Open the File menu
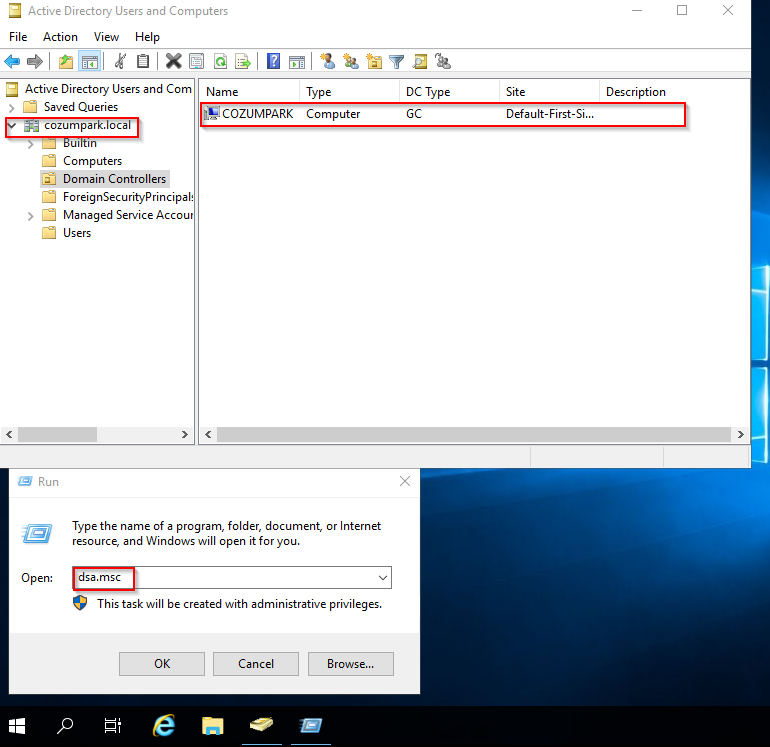The height and width of the screenshot is (747, 770). [x=18, y=37]
